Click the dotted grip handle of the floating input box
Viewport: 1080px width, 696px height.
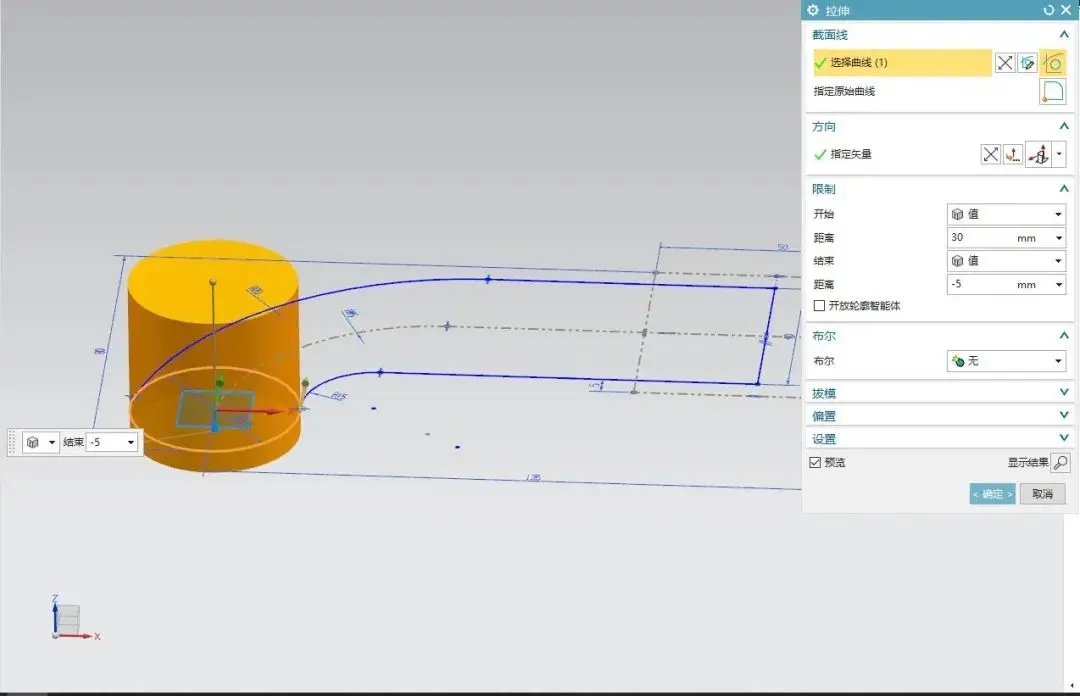click(12, 442)
